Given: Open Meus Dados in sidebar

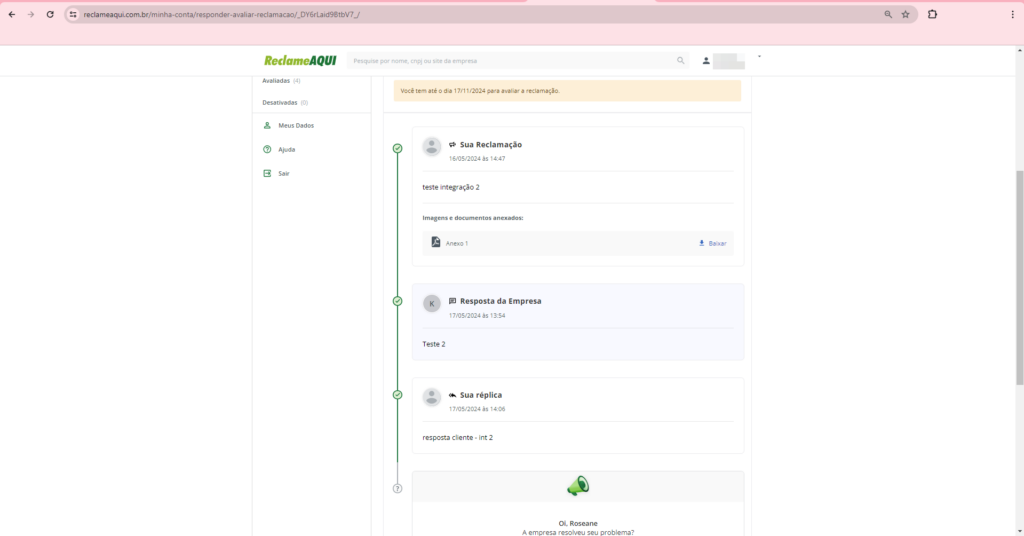Looking at the screenshot, I should pos(295,125).
